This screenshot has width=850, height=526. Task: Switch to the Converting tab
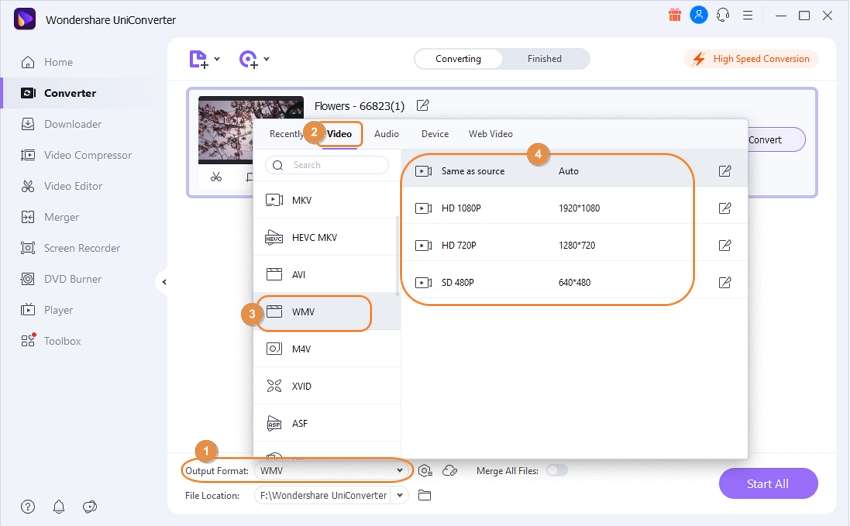point(458,59)
